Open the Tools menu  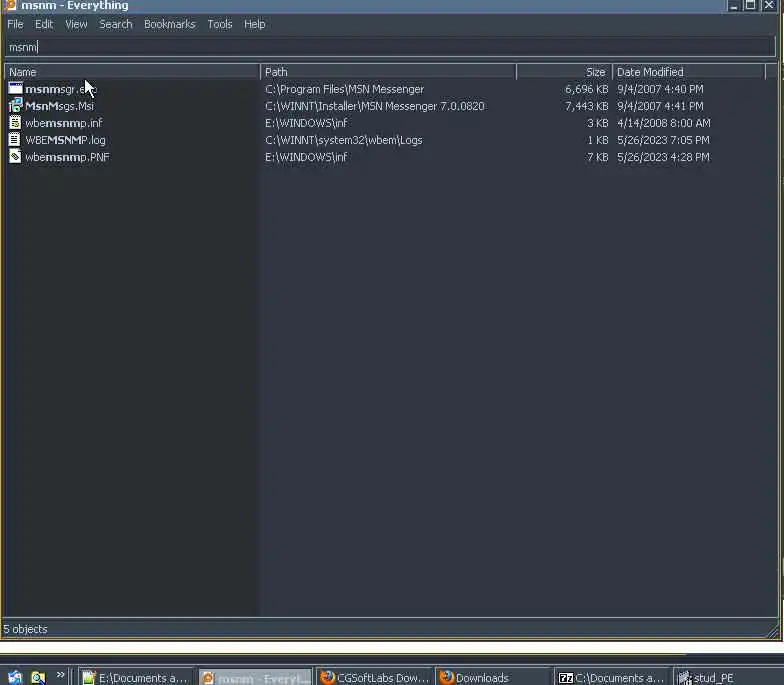pyautogui.click(x=220, y=24)
